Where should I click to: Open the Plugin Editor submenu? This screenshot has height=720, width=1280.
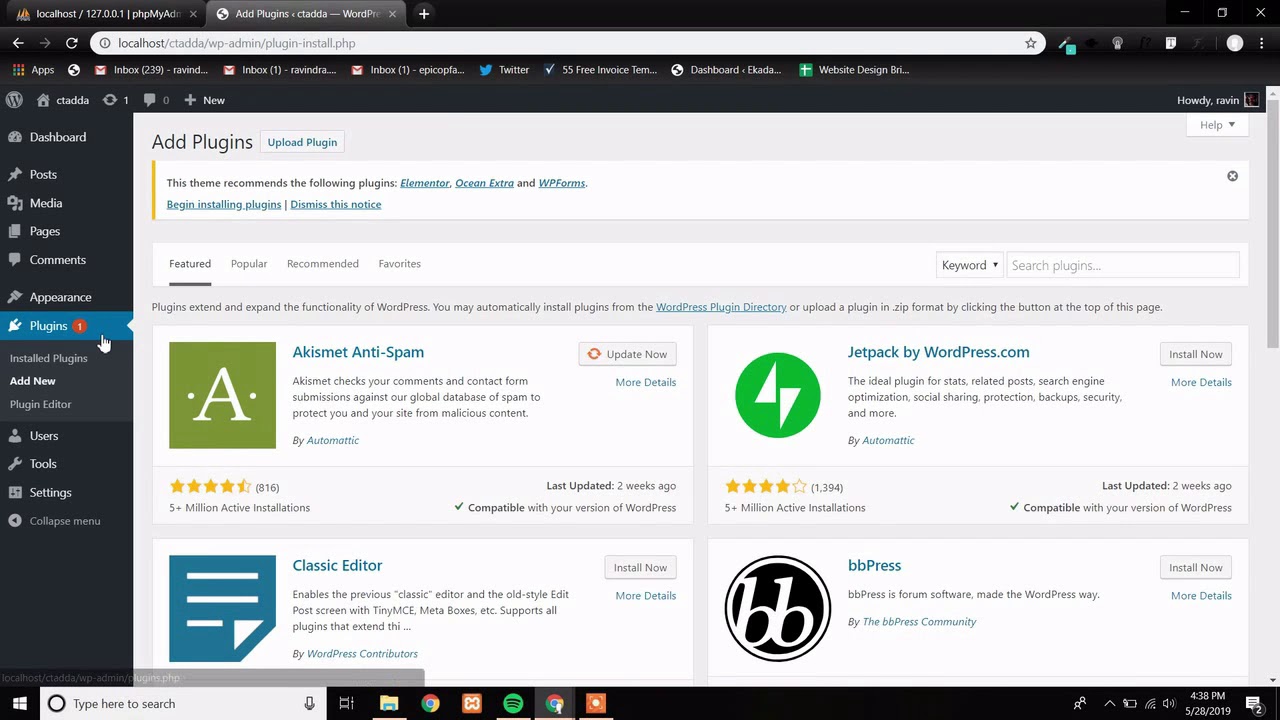click(x=40, y=404)
